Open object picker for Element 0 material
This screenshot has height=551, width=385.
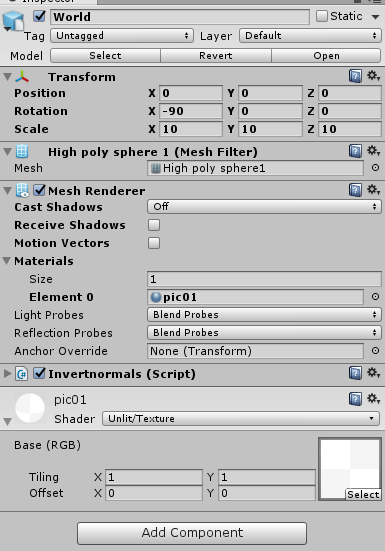pyautogui.click(x=375, y=297)
